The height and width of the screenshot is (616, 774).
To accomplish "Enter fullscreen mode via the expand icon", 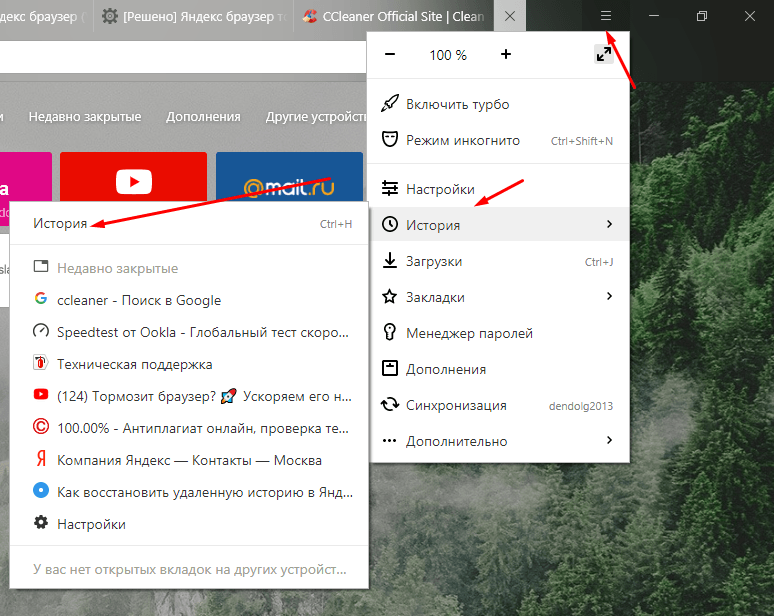I will [604, 54].
